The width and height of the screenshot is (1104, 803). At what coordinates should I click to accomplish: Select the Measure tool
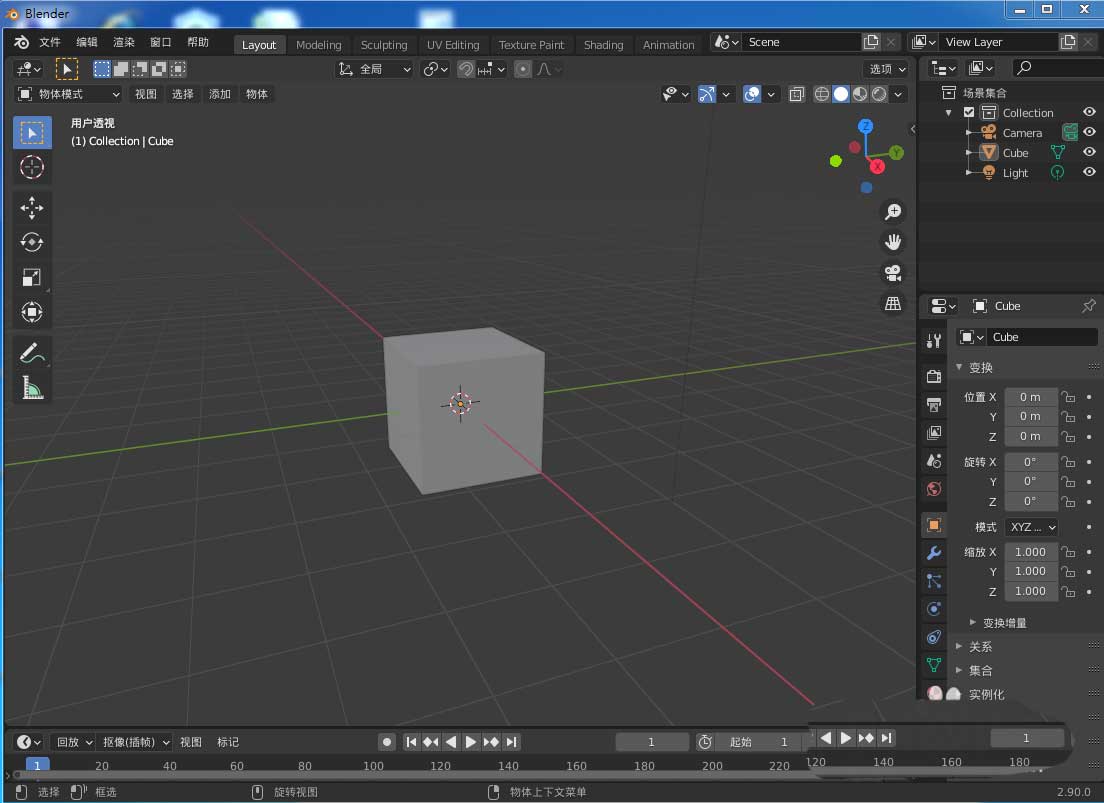point(32,387)
